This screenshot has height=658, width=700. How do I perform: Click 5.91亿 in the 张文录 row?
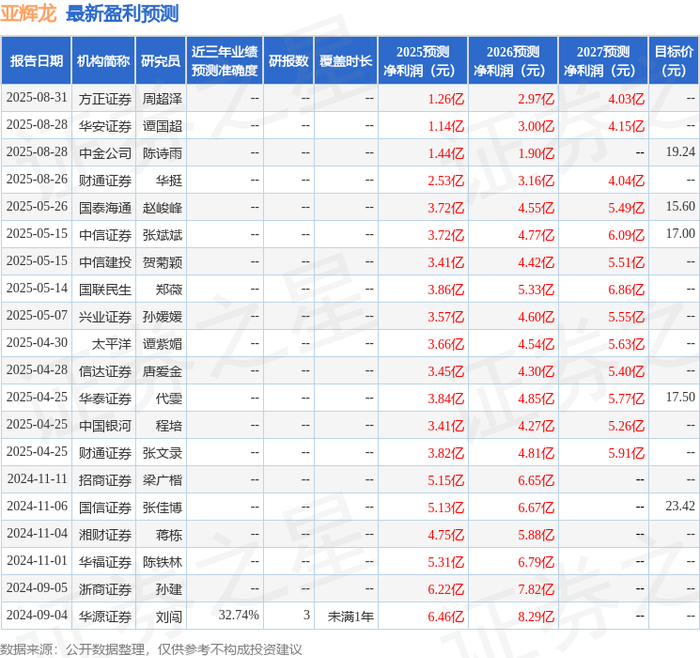(626, 454)
